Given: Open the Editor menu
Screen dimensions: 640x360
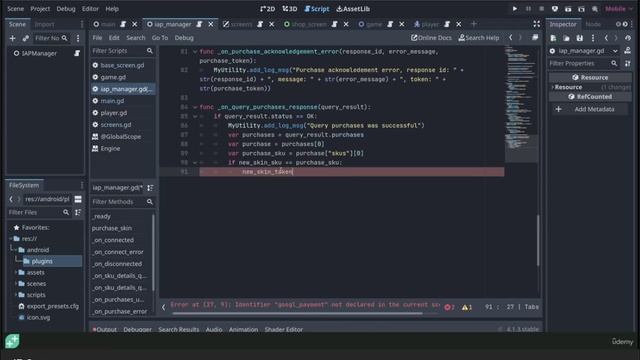Looking at the screenshot, I should 90,9.
